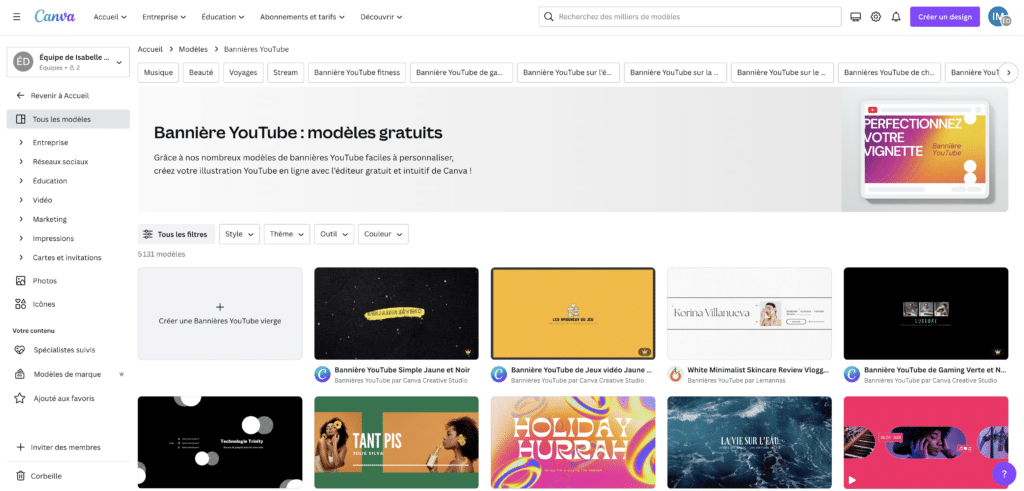1024x491 pixels.
Task: Open the Découvrir dropdown menu
Action: tap(381, 17)
